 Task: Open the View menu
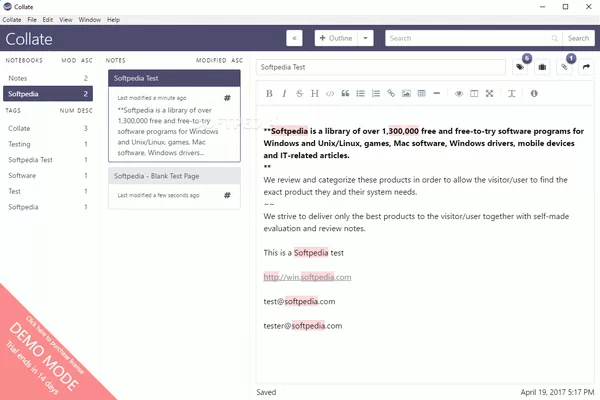65,19
